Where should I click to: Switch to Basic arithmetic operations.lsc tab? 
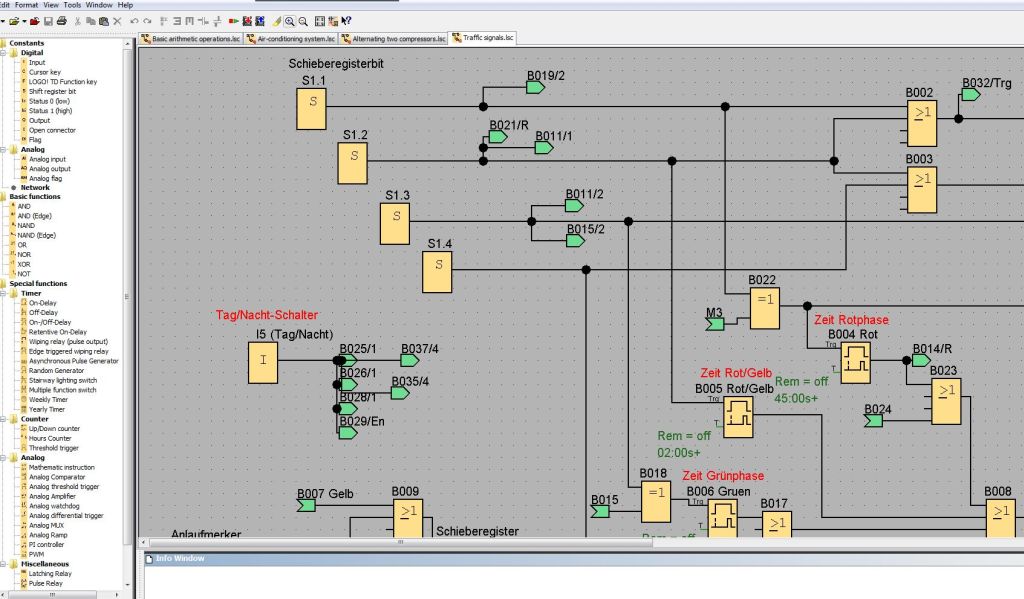[191, 39]
